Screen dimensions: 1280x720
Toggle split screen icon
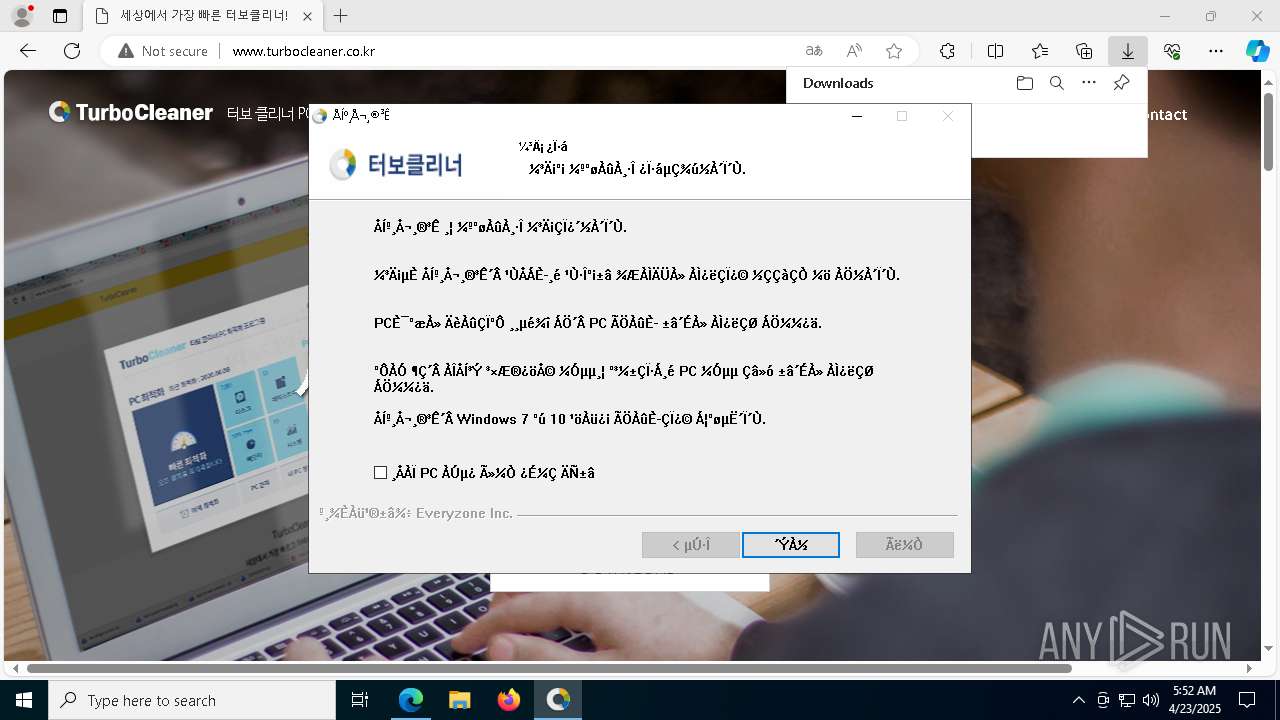pos(995,51)
